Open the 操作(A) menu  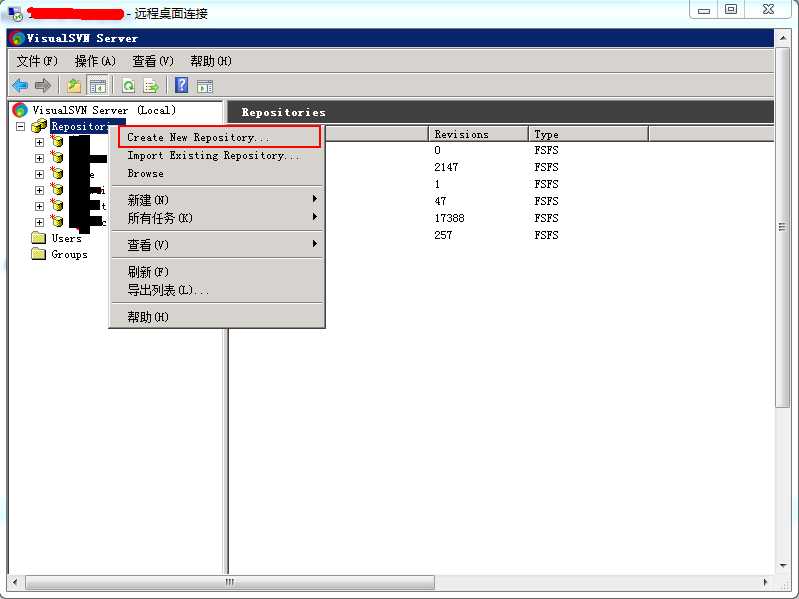[95, 61]
